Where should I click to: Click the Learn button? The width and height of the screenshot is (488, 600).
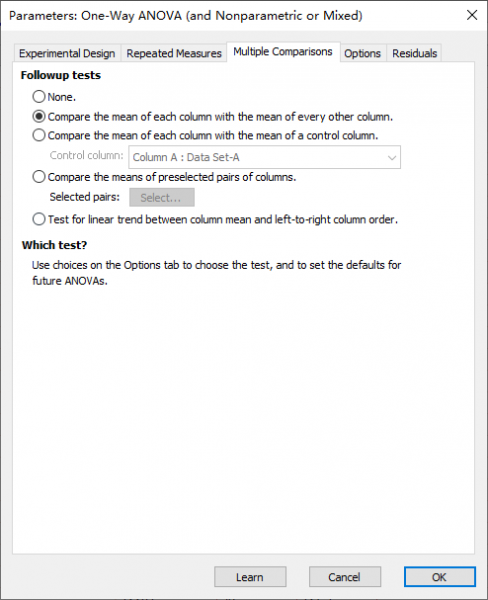click(250, 577)
